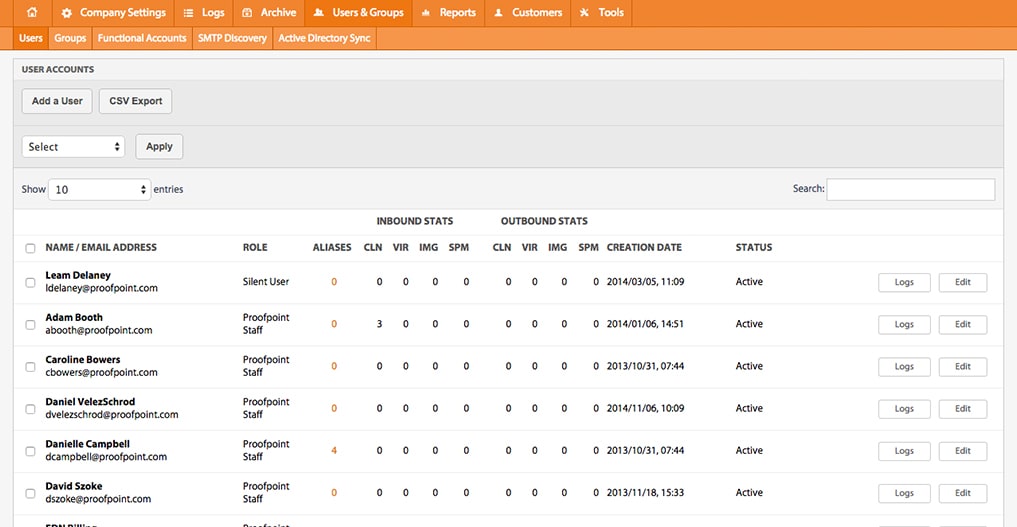Open the Active Directory Sync tab

tap(324, 38)
